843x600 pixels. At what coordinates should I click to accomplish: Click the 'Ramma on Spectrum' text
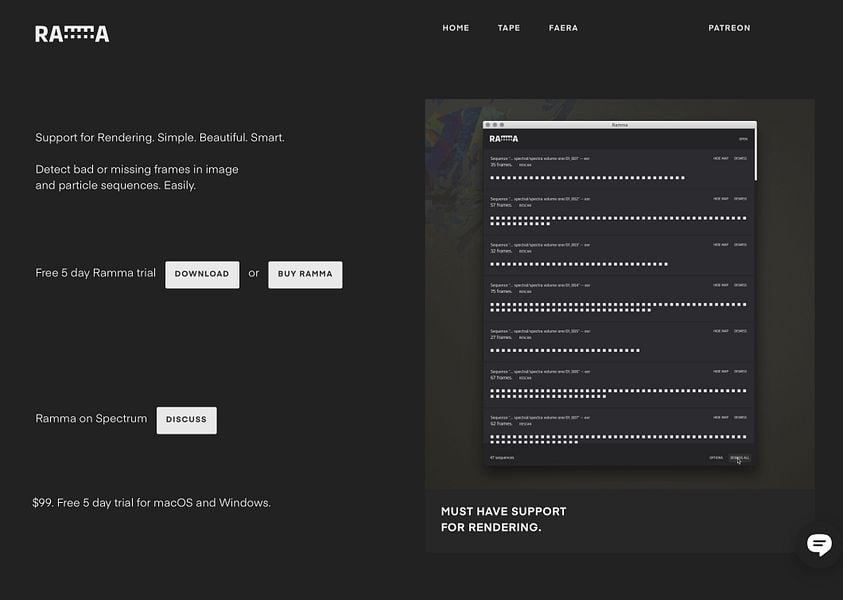pos(91,419)
